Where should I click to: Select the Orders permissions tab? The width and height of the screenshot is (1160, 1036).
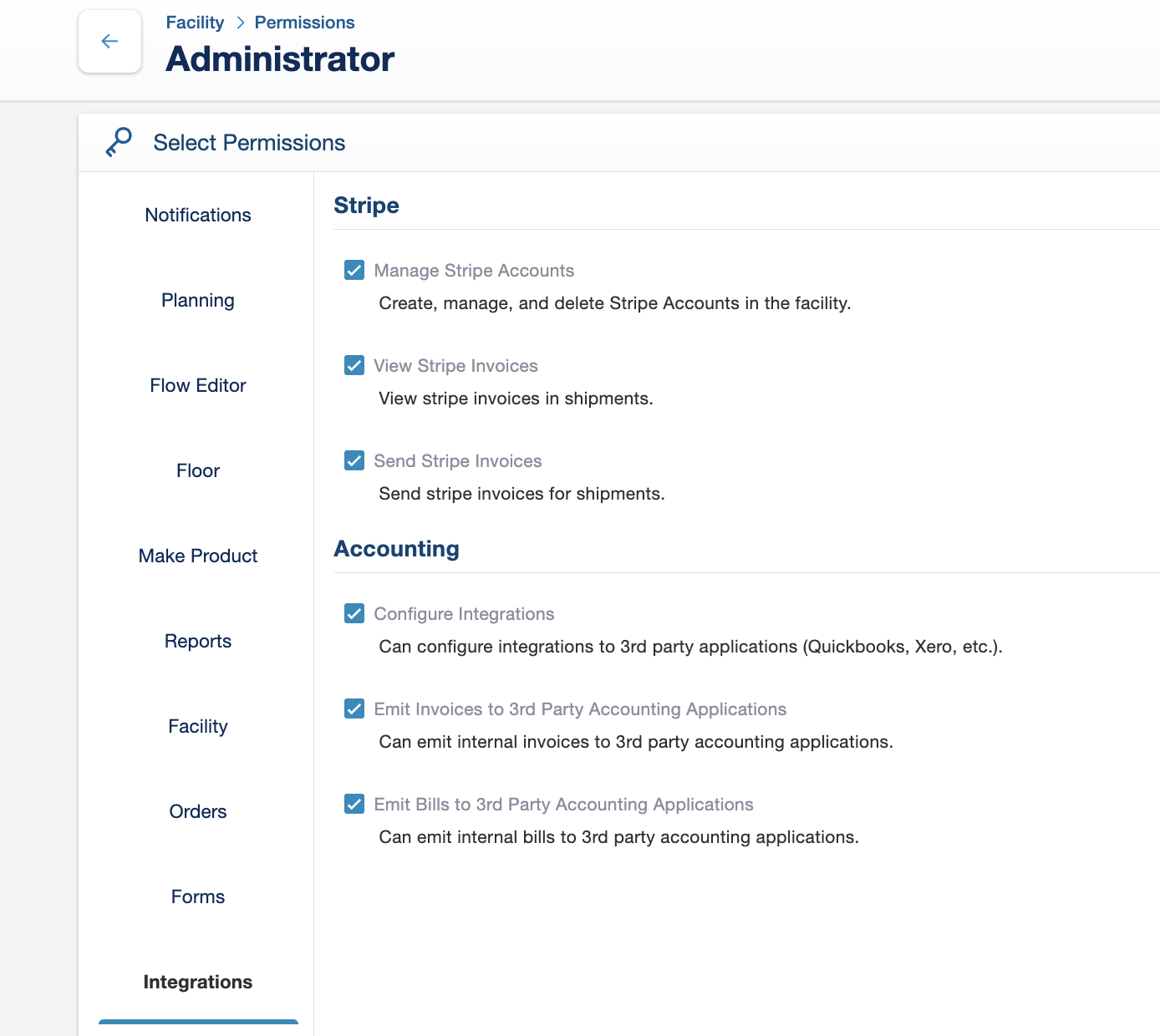198,811
